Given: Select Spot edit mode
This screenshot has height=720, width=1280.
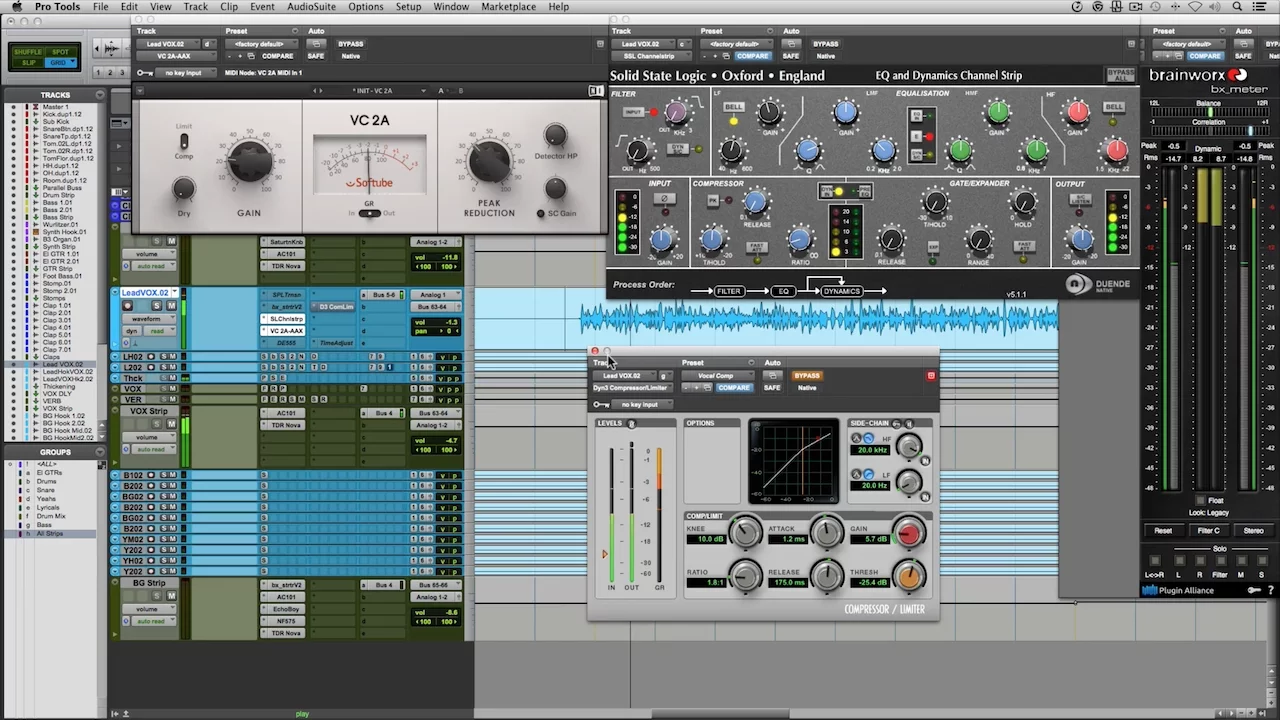Looking at the screenshot, I should pos(60,51).
